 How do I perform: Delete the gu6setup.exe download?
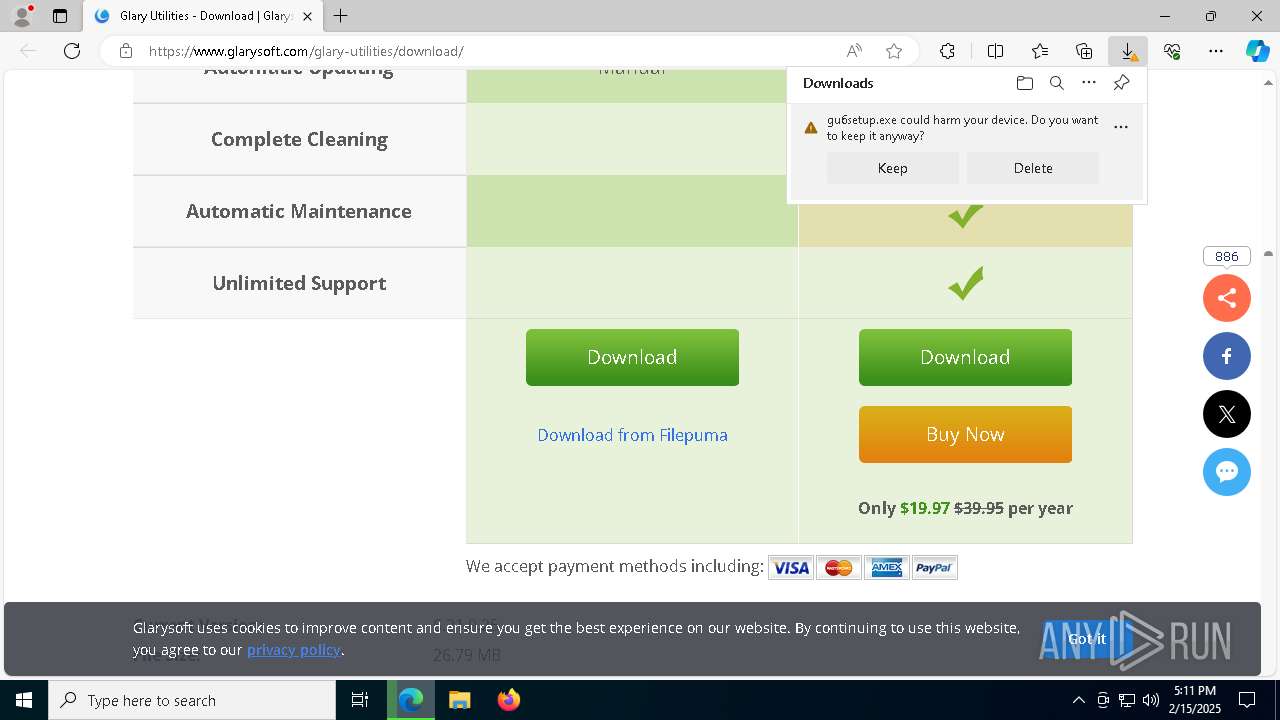point(1033,168)
